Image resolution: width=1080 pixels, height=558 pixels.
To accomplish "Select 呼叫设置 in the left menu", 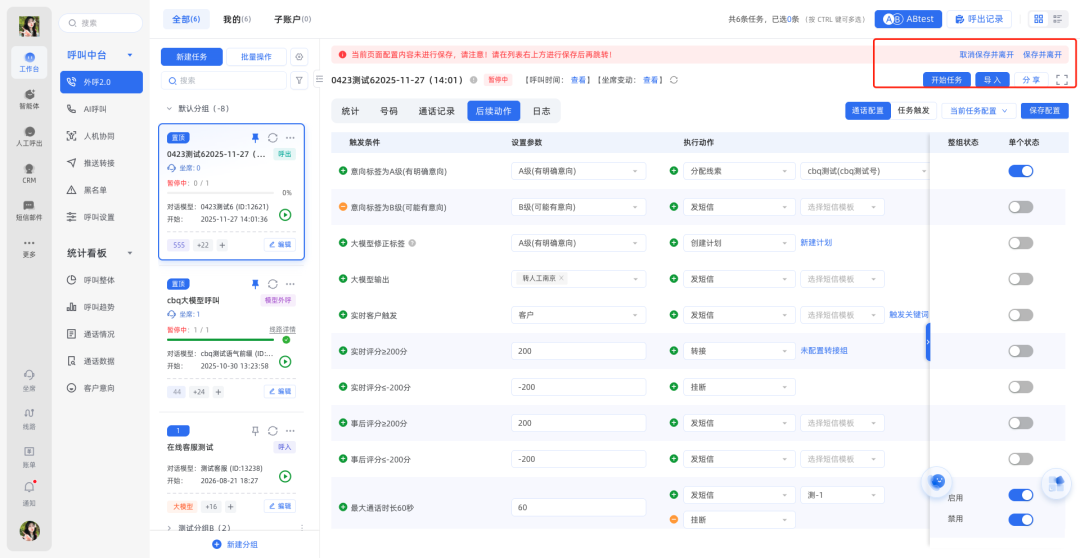I will [98, 216].
